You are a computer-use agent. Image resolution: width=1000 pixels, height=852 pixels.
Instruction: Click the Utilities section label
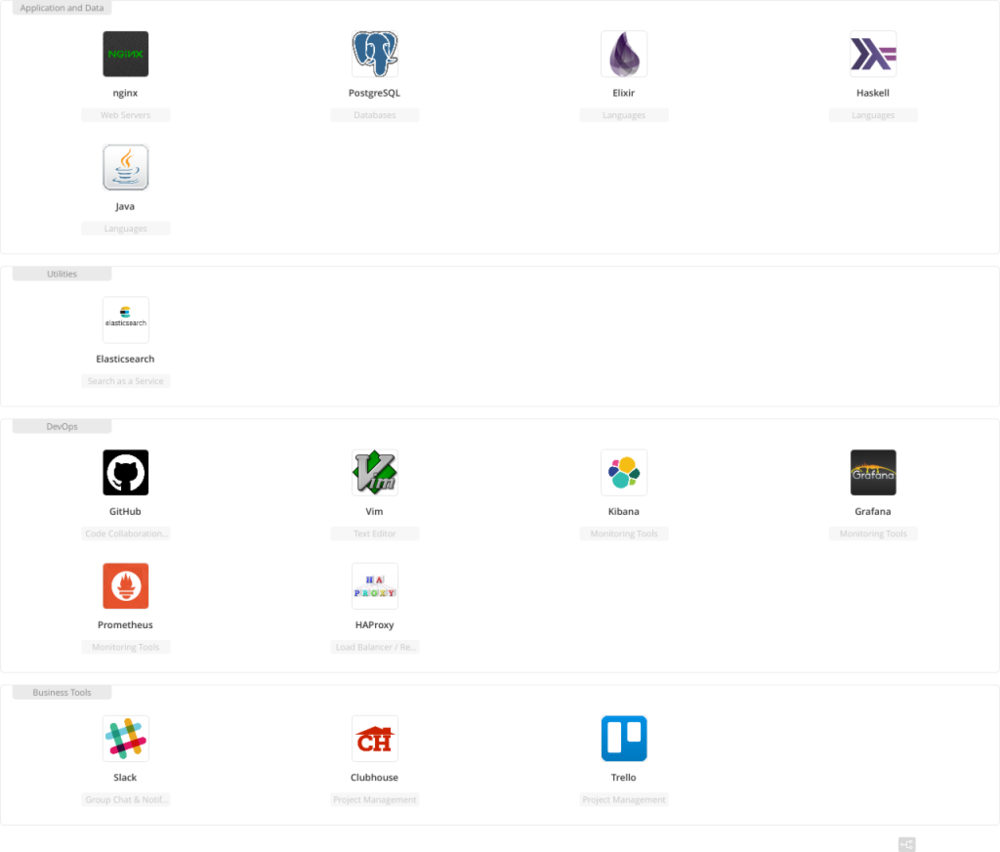coord(62,274)
